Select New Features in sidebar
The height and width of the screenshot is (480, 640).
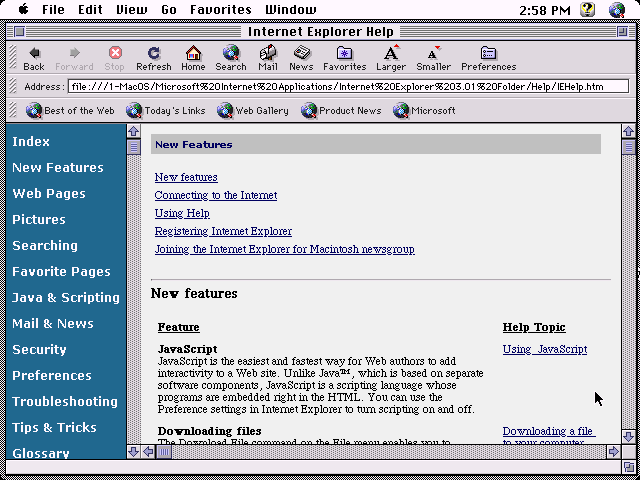click(x=58, y=168)
